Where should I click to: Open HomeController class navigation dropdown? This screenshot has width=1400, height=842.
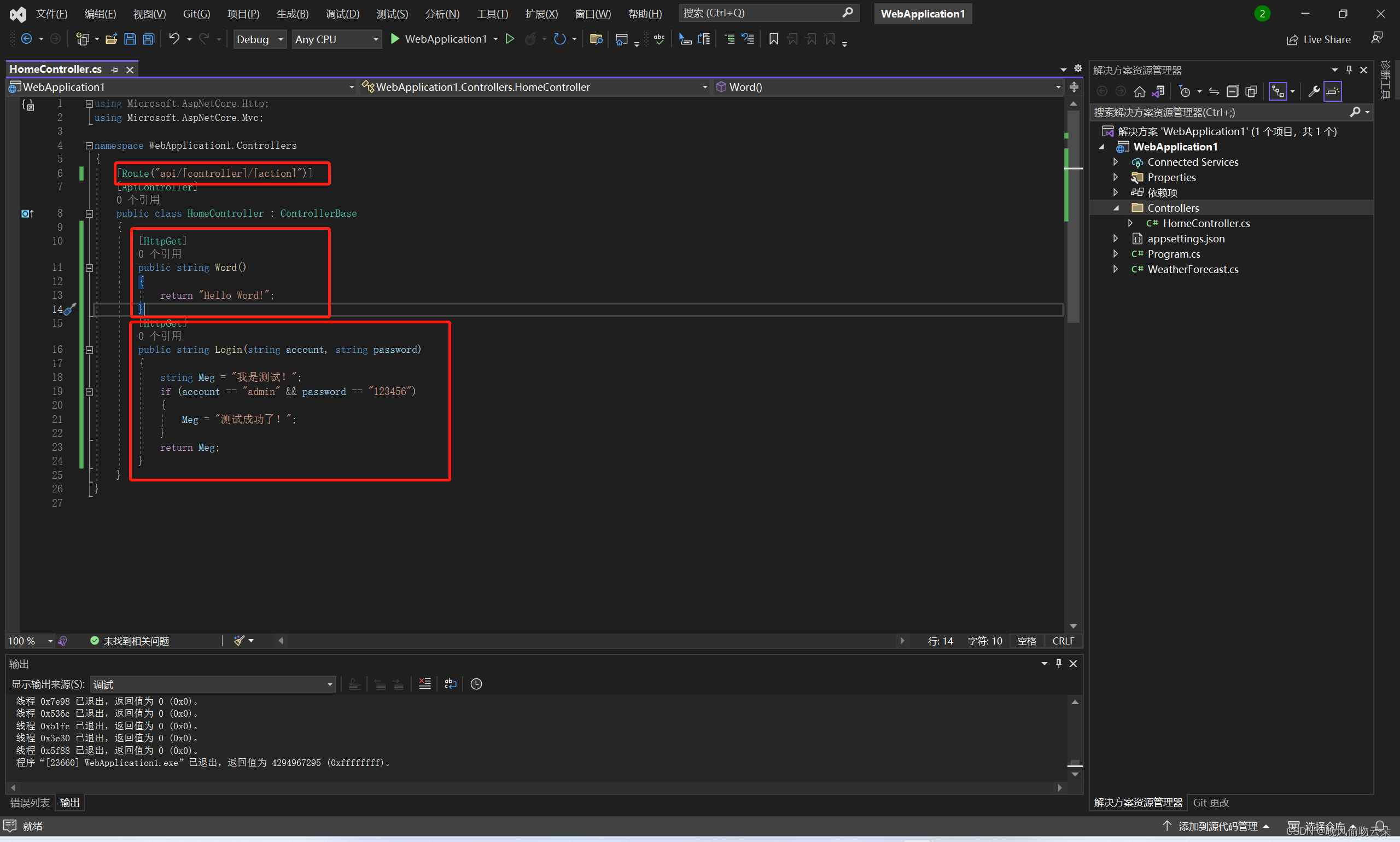tap(535, 87)
